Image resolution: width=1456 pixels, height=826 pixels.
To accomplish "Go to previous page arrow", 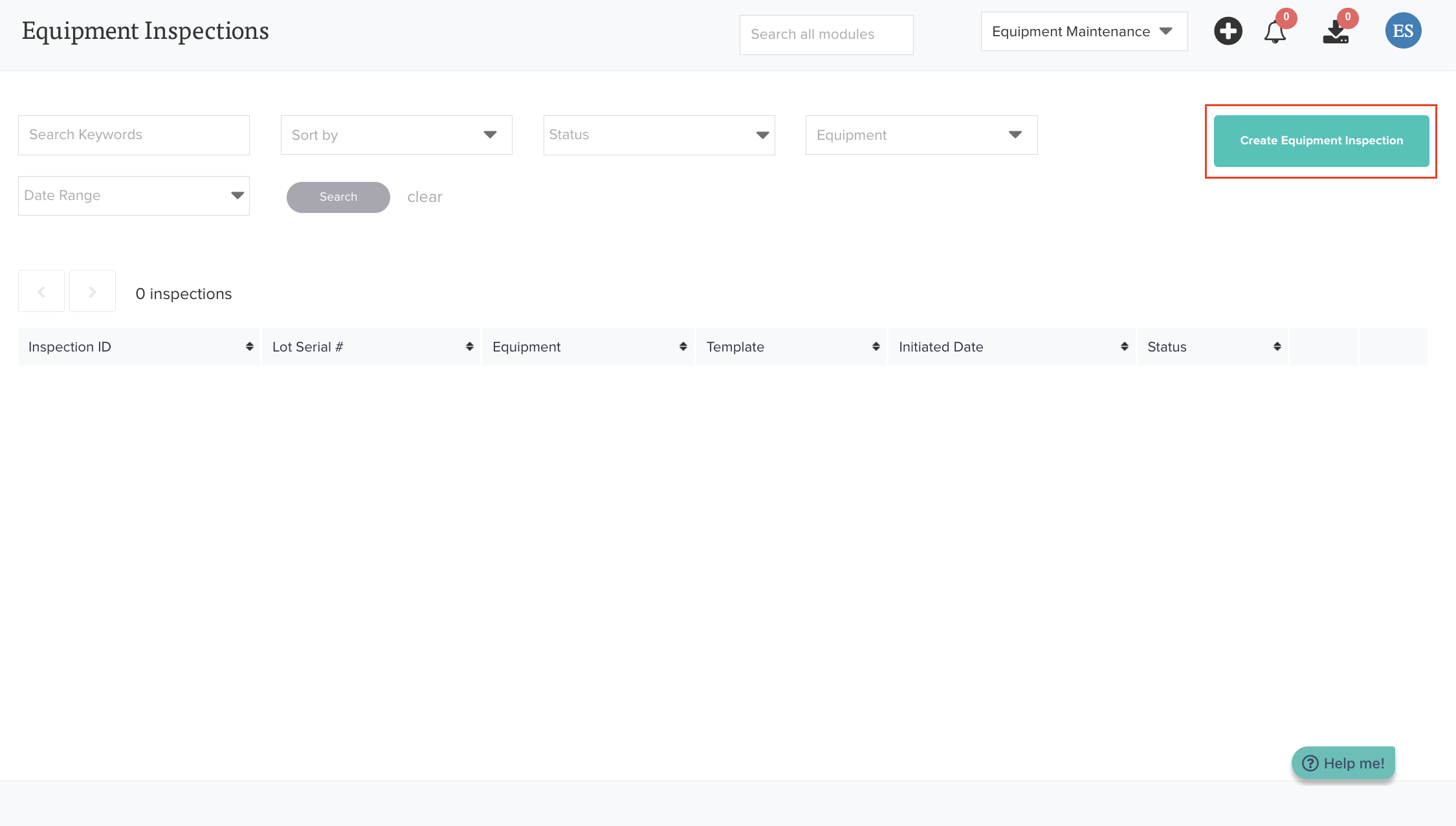I will 41,292.
